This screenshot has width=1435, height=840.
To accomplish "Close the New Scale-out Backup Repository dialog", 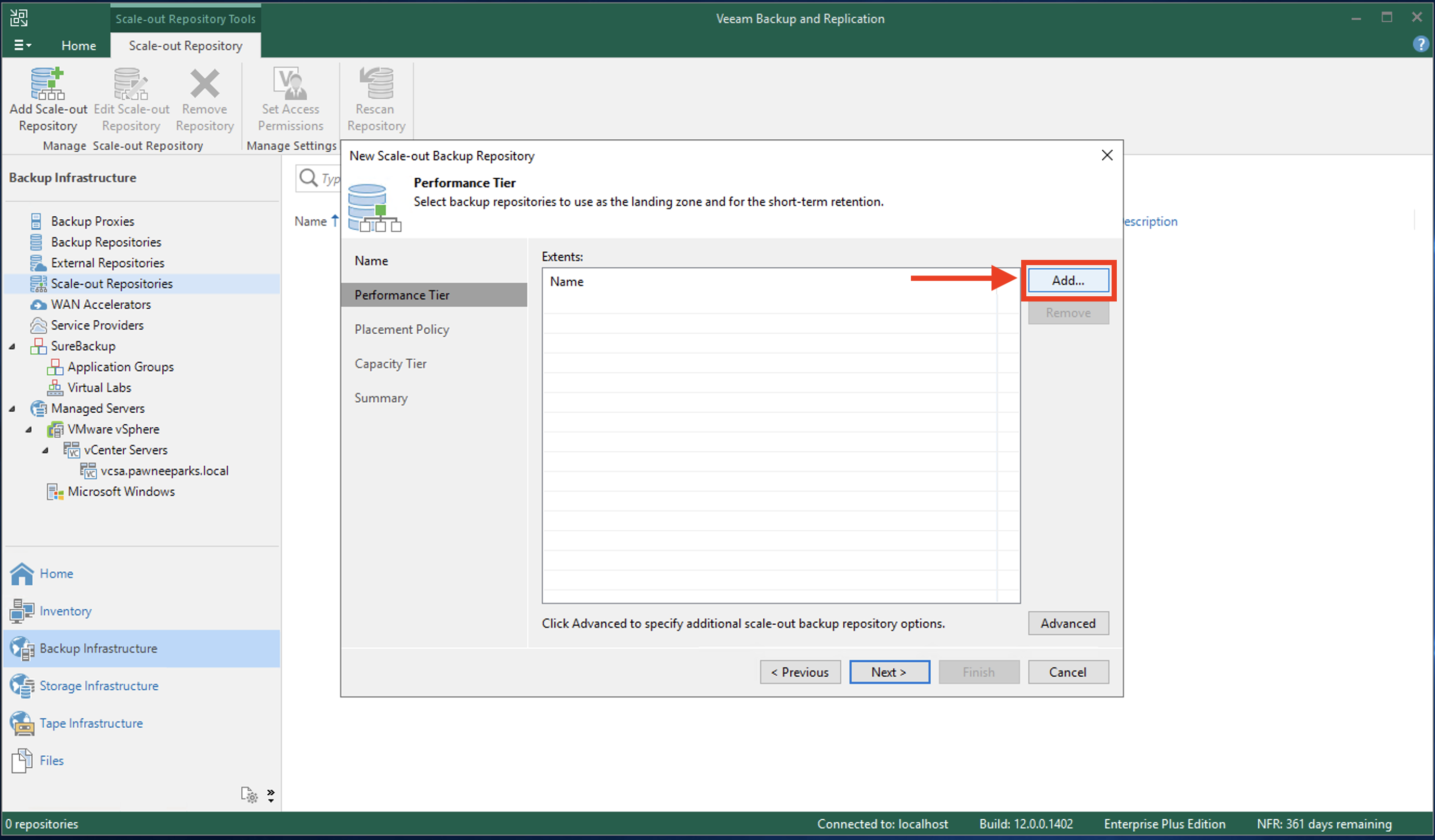I will [x=1107, y=155].
